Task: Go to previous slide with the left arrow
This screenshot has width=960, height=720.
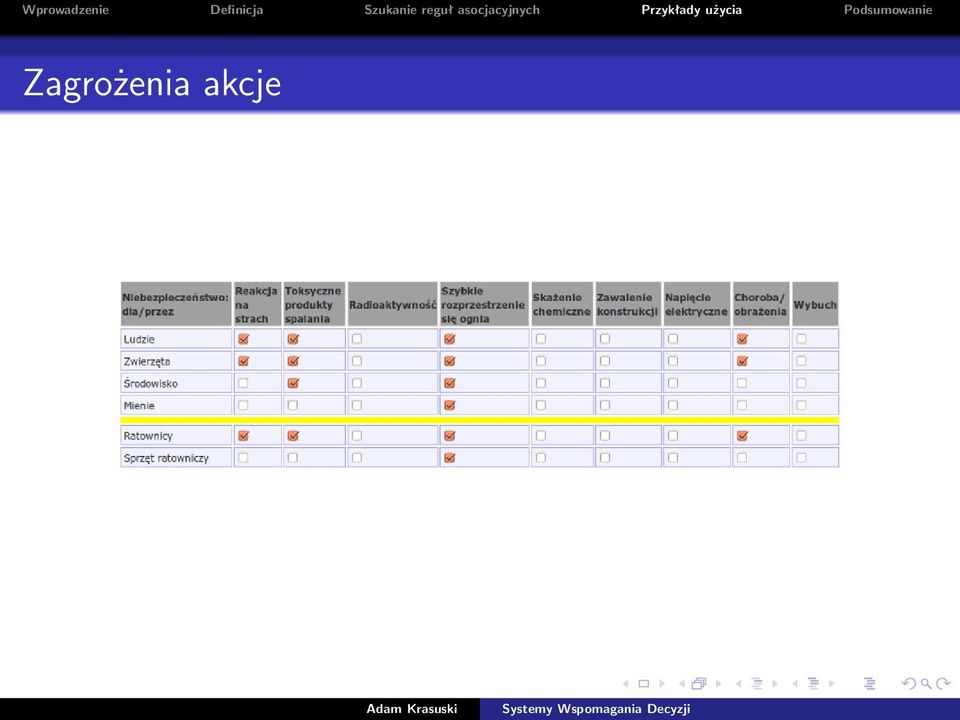Action: 626,684
